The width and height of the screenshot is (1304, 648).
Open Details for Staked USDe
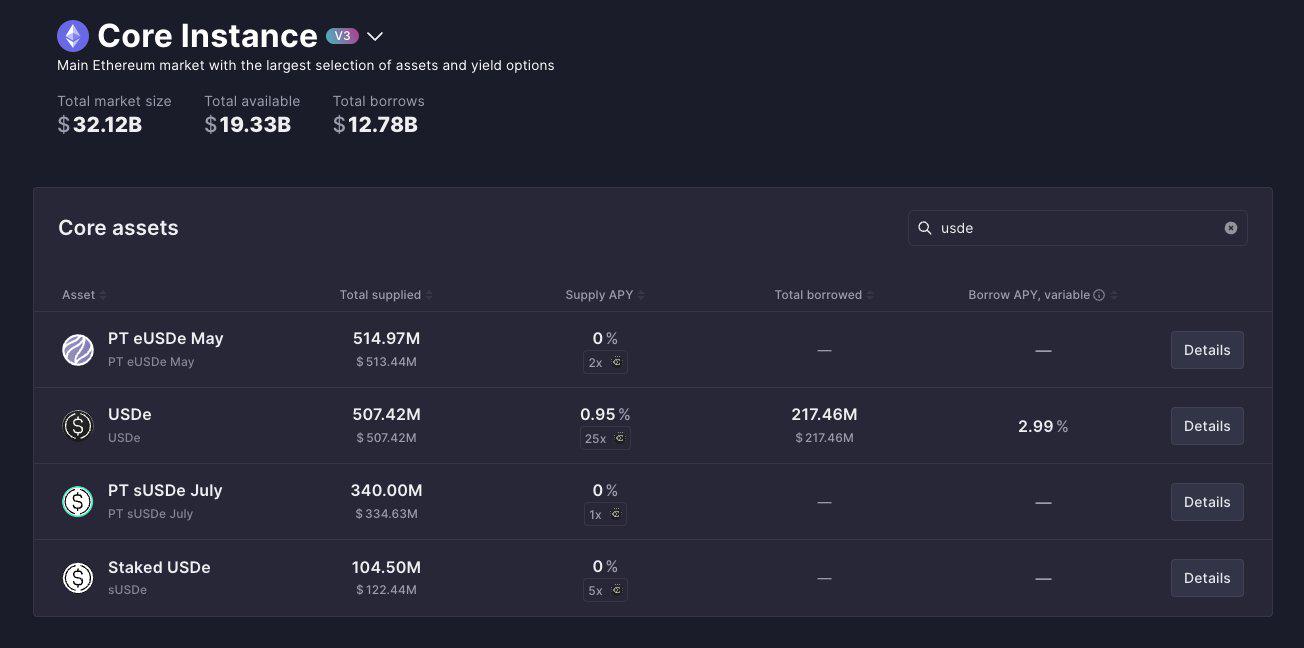pyautogui.click(x=1207, y=578)
